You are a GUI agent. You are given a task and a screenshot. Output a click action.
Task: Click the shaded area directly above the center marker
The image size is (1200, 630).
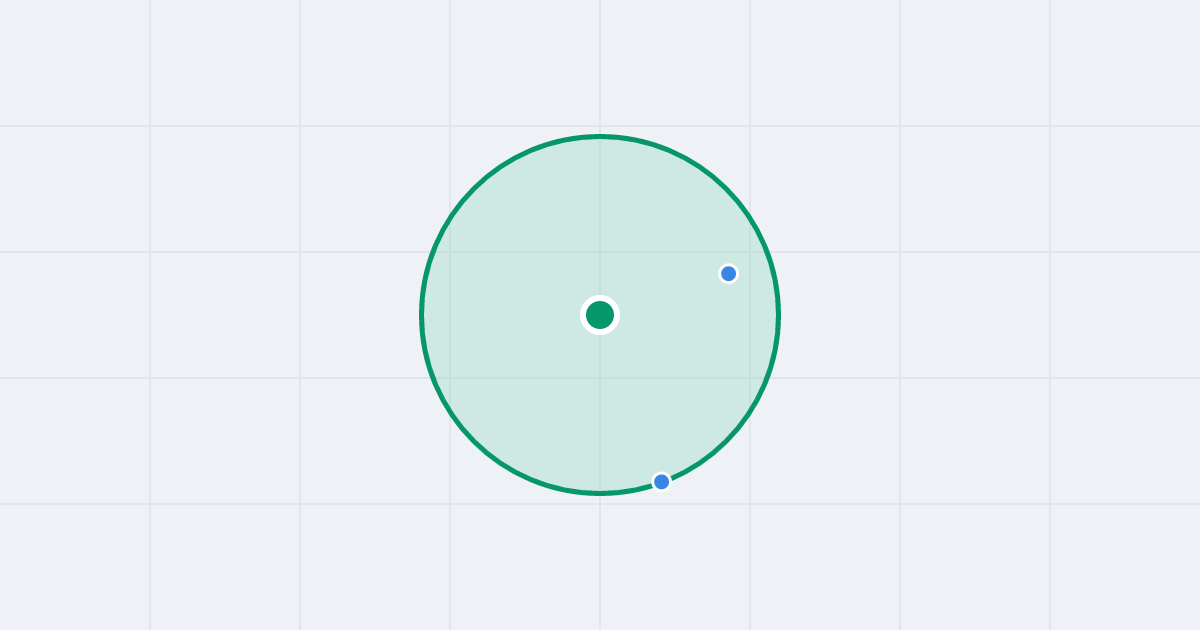pos(600,220)
